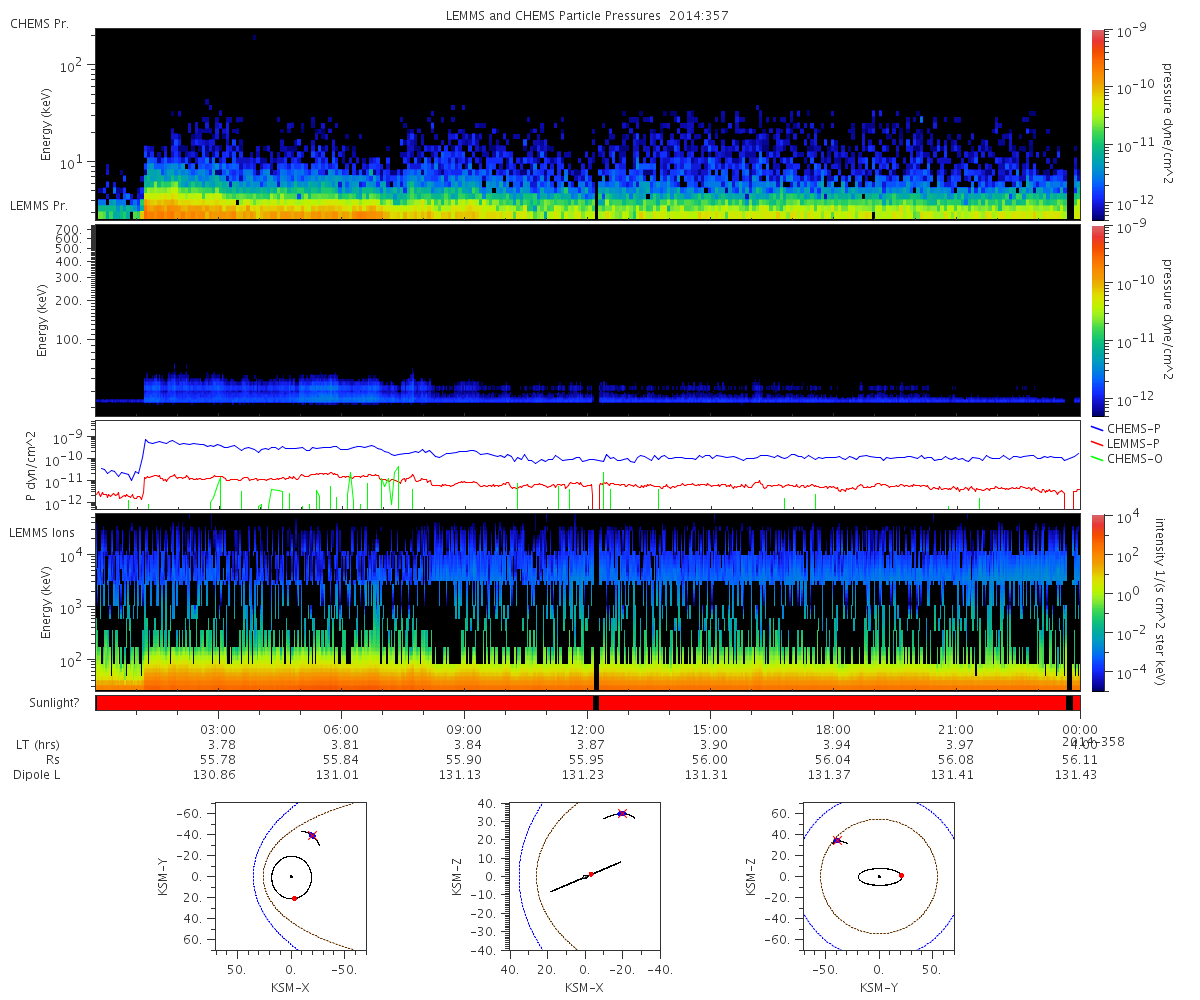Click the red dot in the middle KSM-X/KSM-Z plot
The width and height of the screenshot is (1200, 1000).
591,874
